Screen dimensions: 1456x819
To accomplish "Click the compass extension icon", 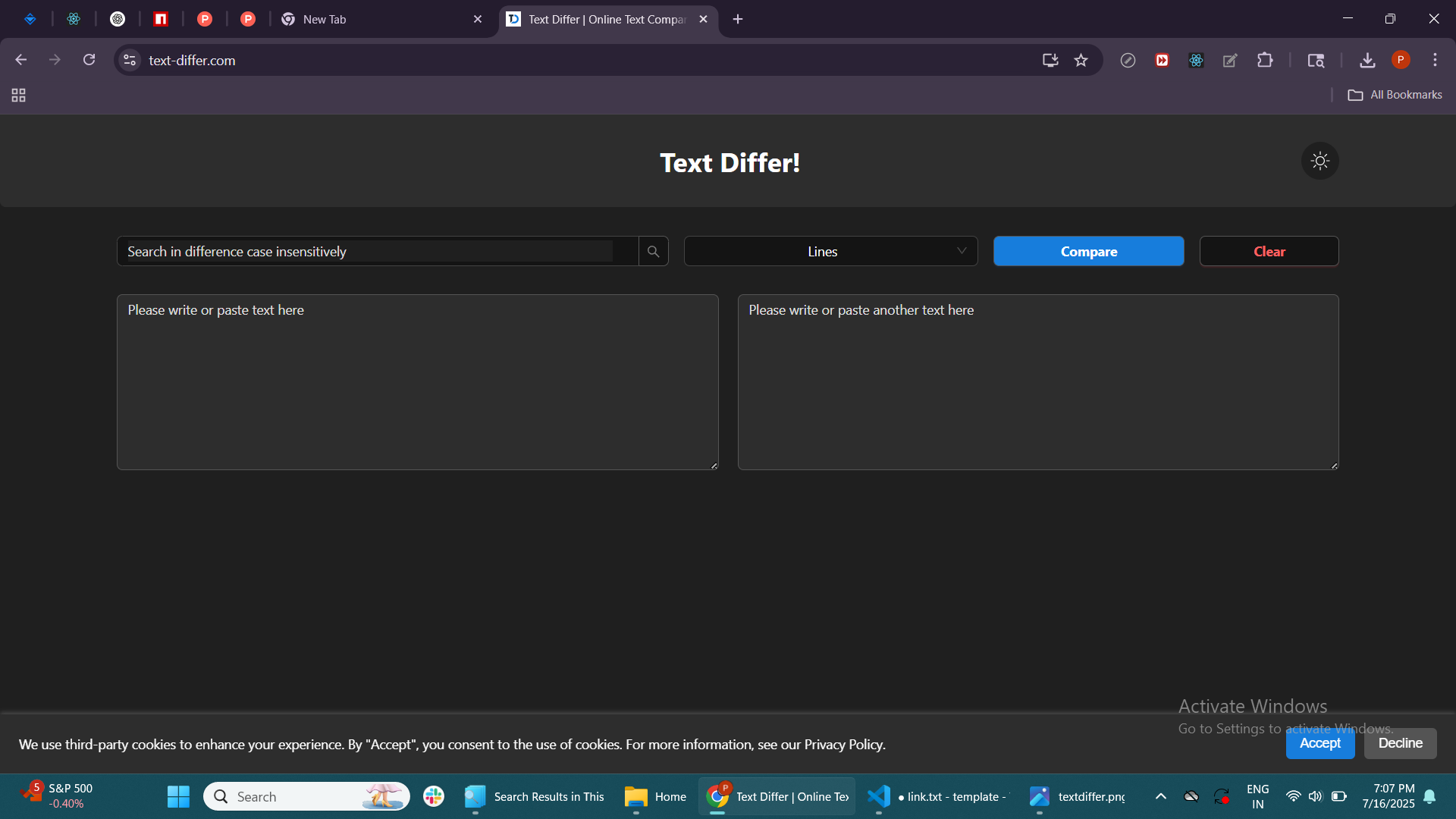I will point(1128,60).
